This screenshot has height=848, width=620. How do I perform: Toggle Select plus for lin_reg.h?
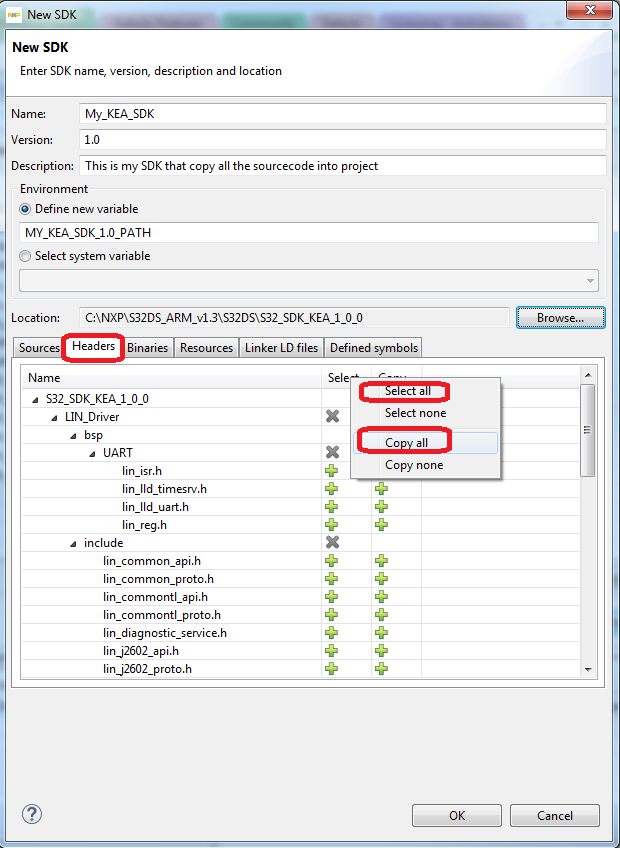coord(332,525)
